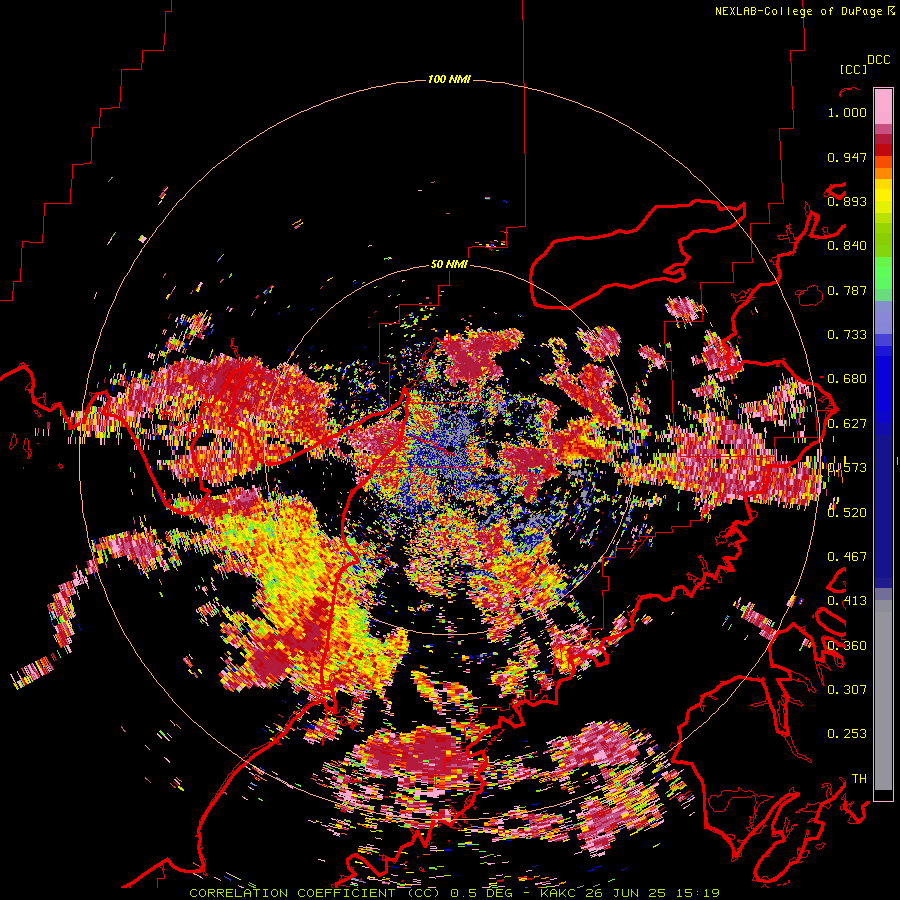Click the 0.733 scale value
This screenshot has height=900, width=900.
pos(847,335)
